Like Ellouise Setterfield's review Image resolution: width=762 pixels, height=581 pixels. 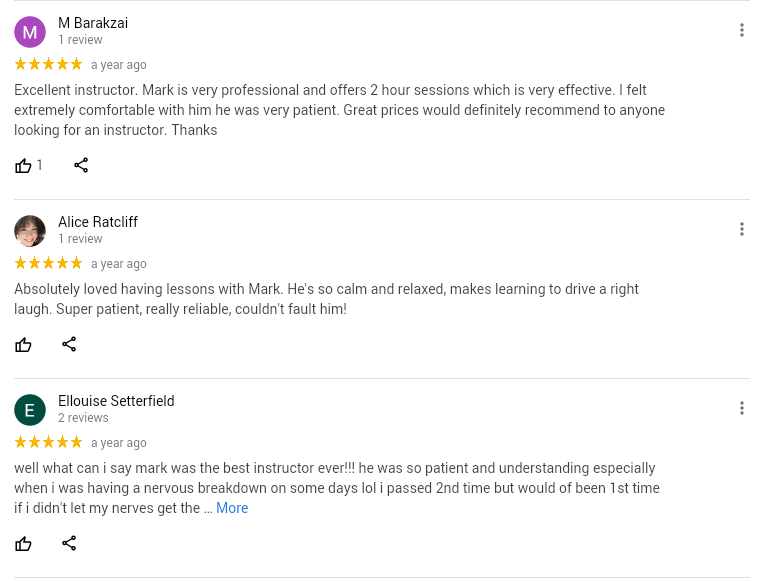point(23,544)
